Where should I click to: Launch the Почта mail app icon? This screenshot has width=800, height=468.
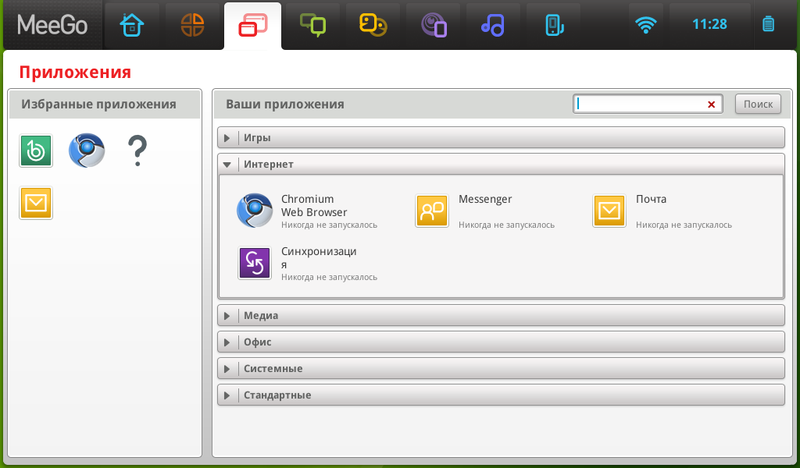609,210
